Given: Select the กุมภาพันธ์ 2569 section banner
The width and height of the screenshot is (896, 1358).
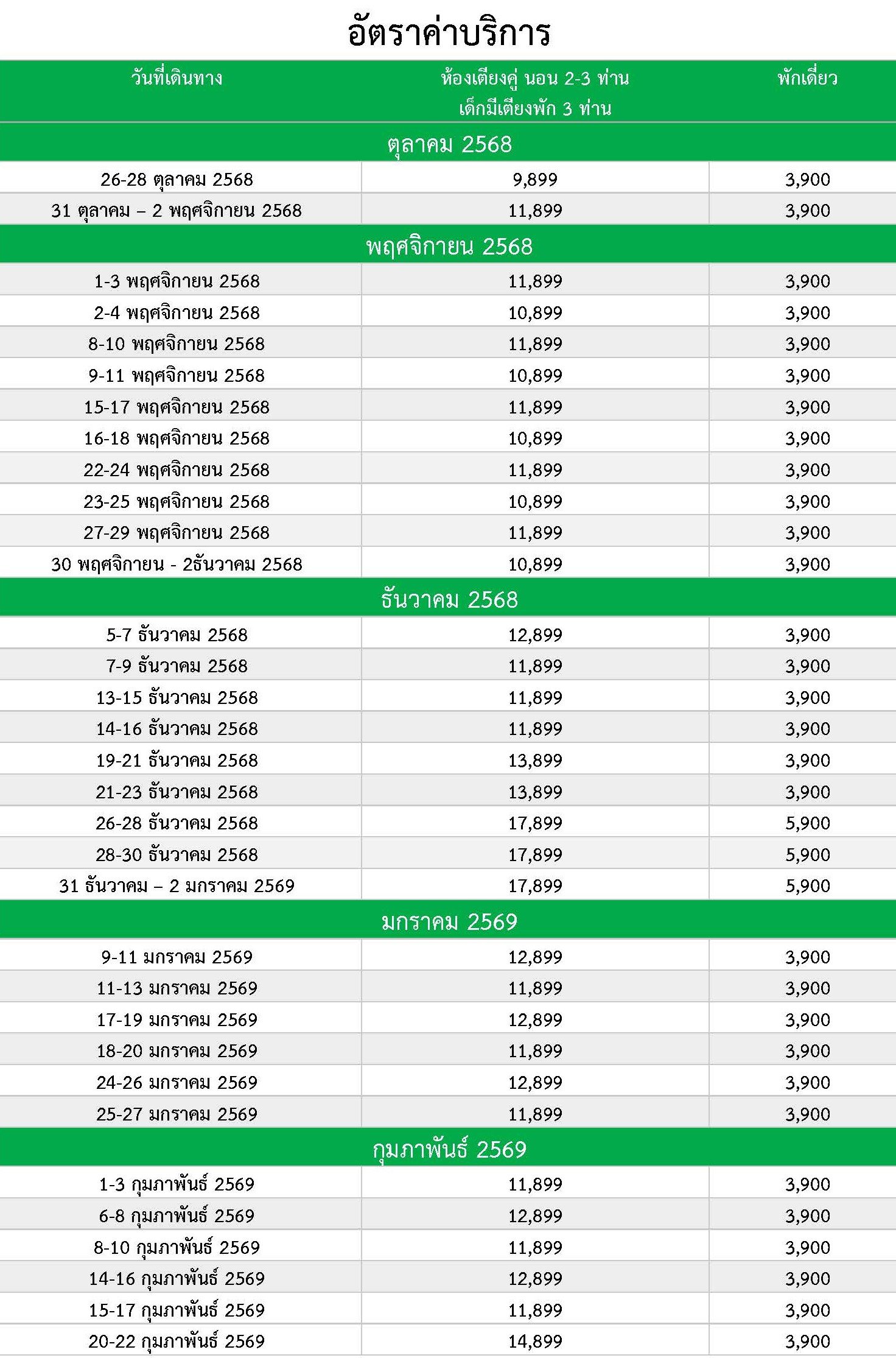Looking at the screenshot, I should (x=449, y=1149).
